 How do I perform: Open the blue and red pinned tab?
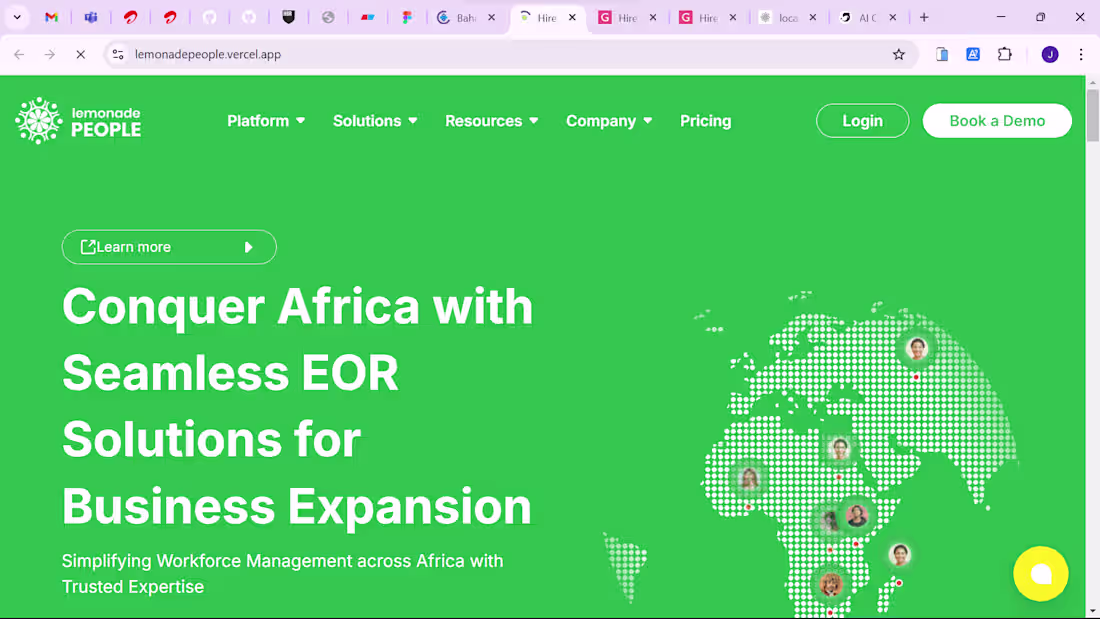point(368,18)
